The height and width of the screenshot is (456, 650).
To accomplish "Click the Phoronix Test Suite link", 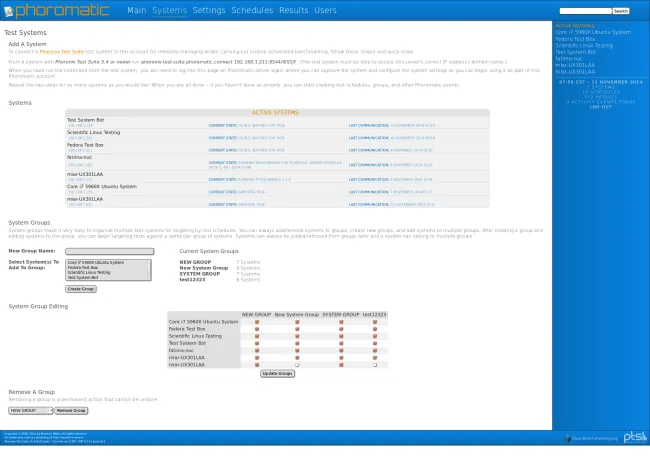I will (x=62, y=52).
